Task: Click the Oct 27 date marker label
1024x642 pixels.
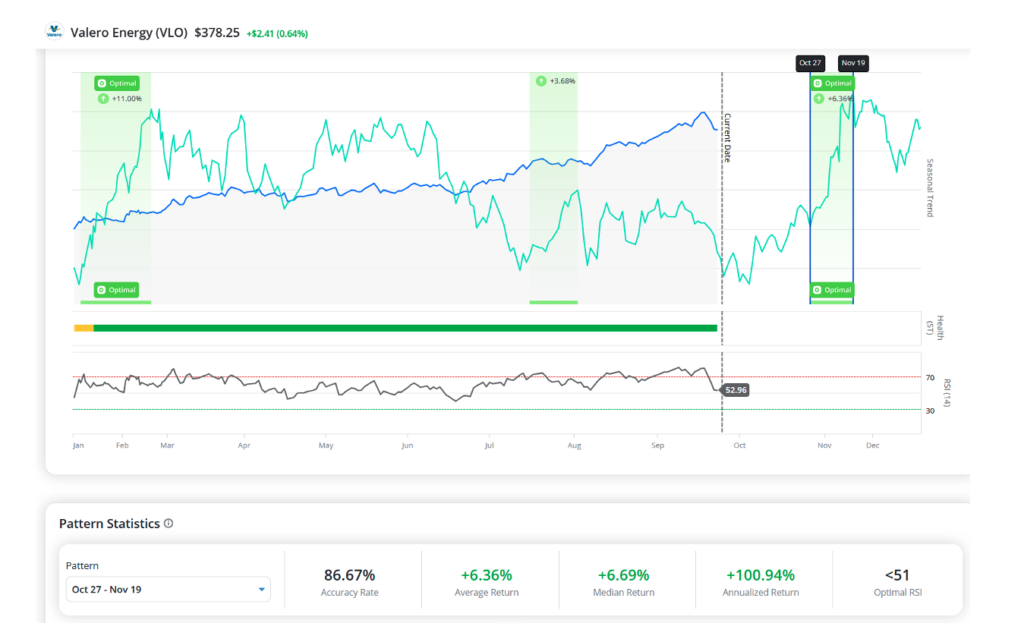Action: coord(810,63)
